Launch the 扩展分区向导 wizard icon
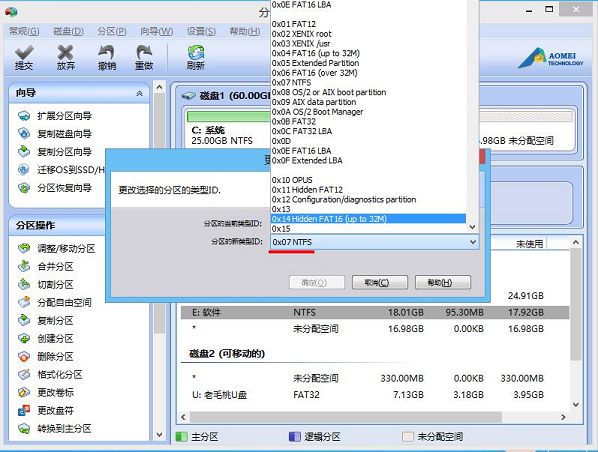This screenshot has width=598, height=452. (x=24, y=116)
